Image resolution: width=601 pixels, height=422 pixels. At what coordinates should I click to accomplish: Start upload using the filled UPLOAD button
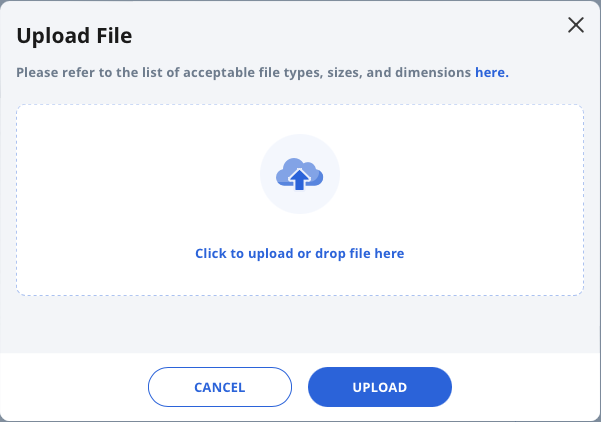(x=380, y=387)
